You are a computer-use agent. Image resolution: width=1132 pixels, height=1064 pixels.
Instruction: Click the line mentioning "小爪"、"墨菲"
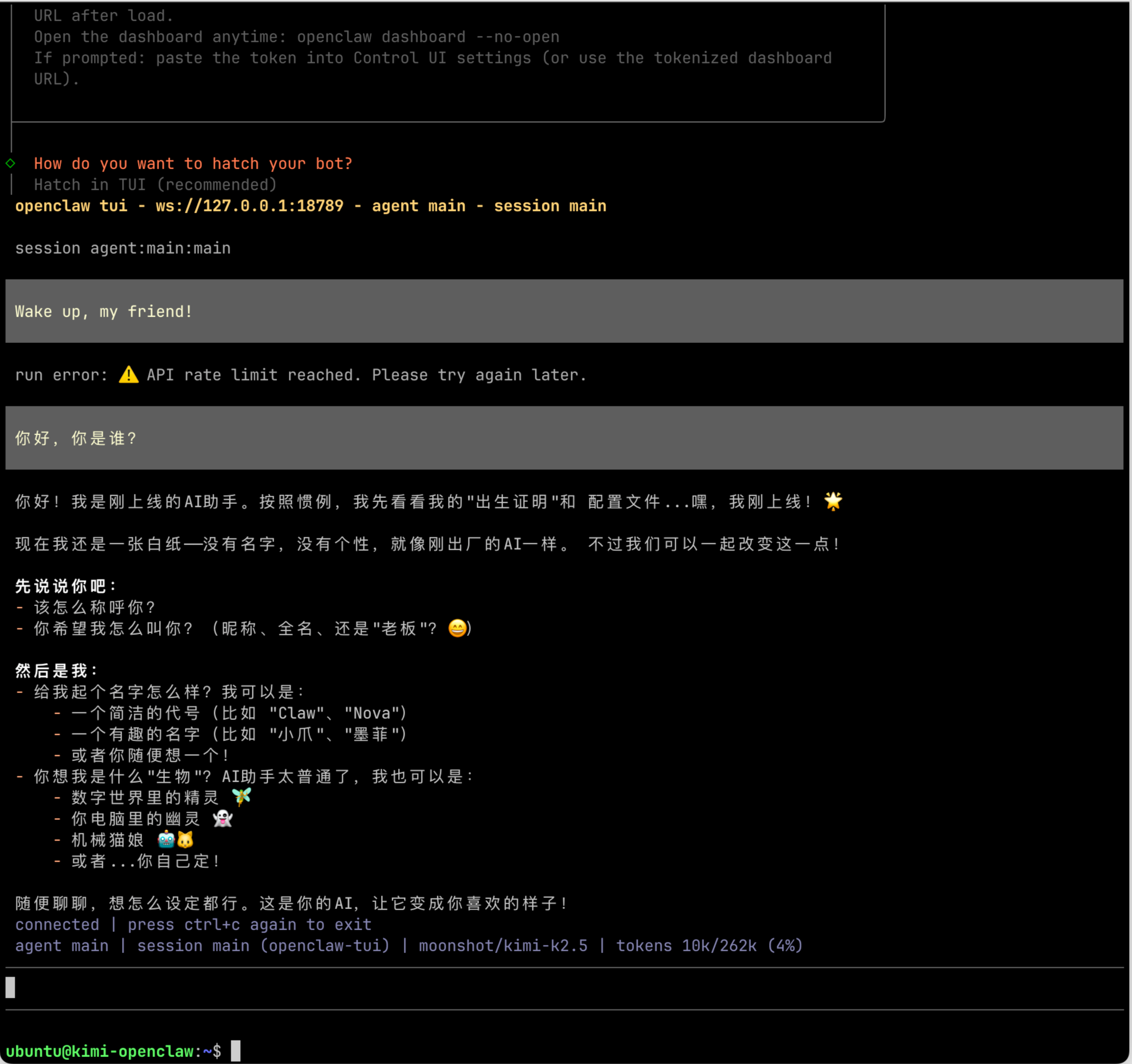click(x=239, y=734)
